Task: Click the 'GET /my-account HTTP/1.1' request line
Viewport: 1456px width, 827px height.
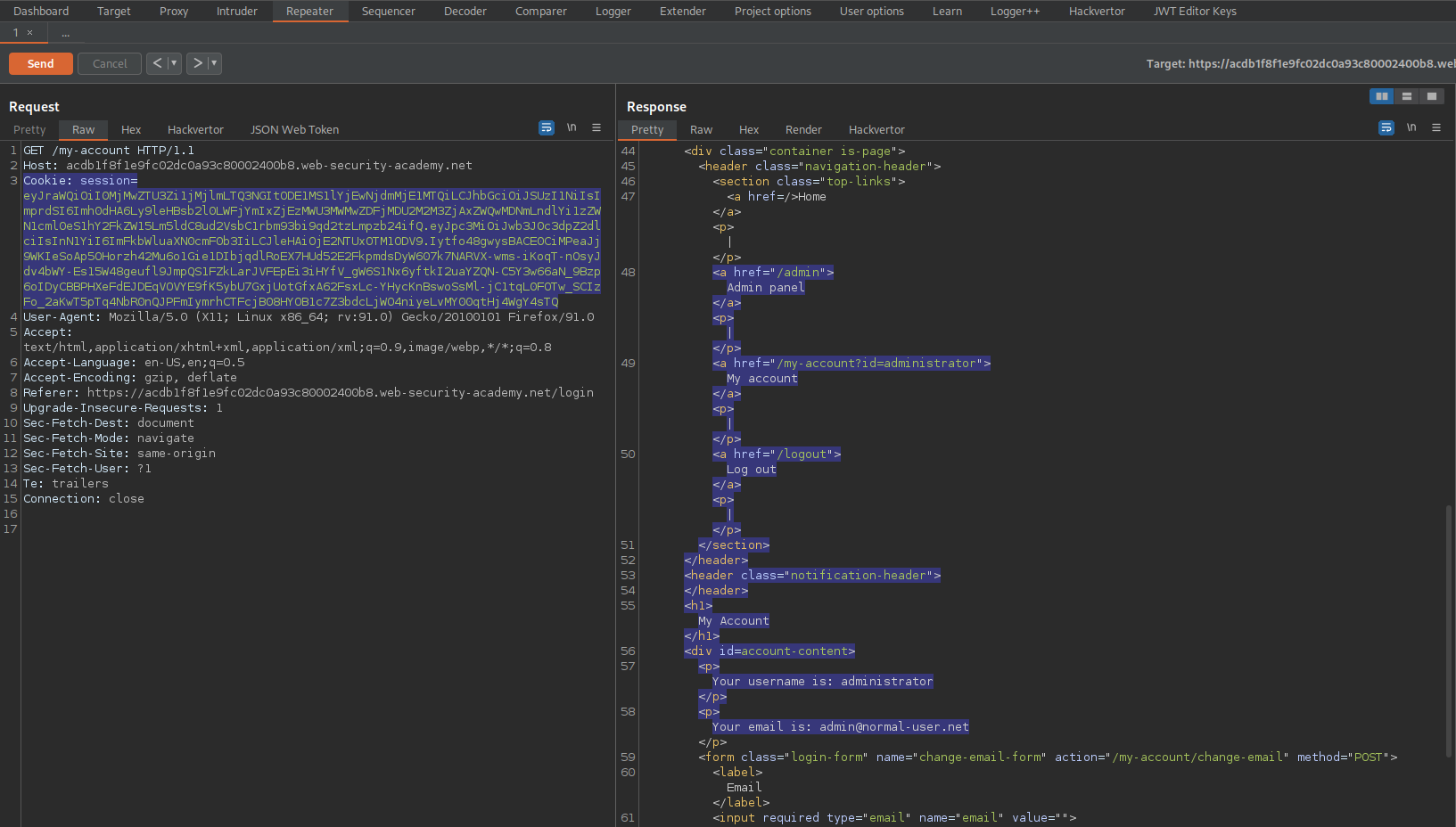Action: point(109,151)
